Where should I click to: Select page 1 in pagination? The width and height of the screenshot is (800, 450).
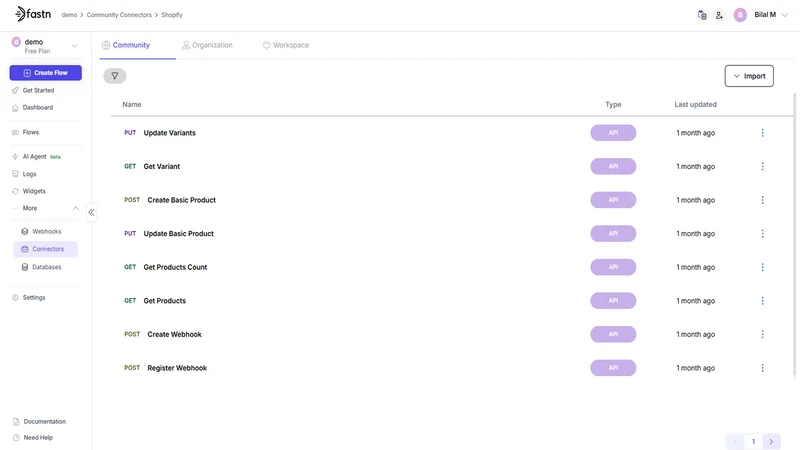(x=753, y=442)
